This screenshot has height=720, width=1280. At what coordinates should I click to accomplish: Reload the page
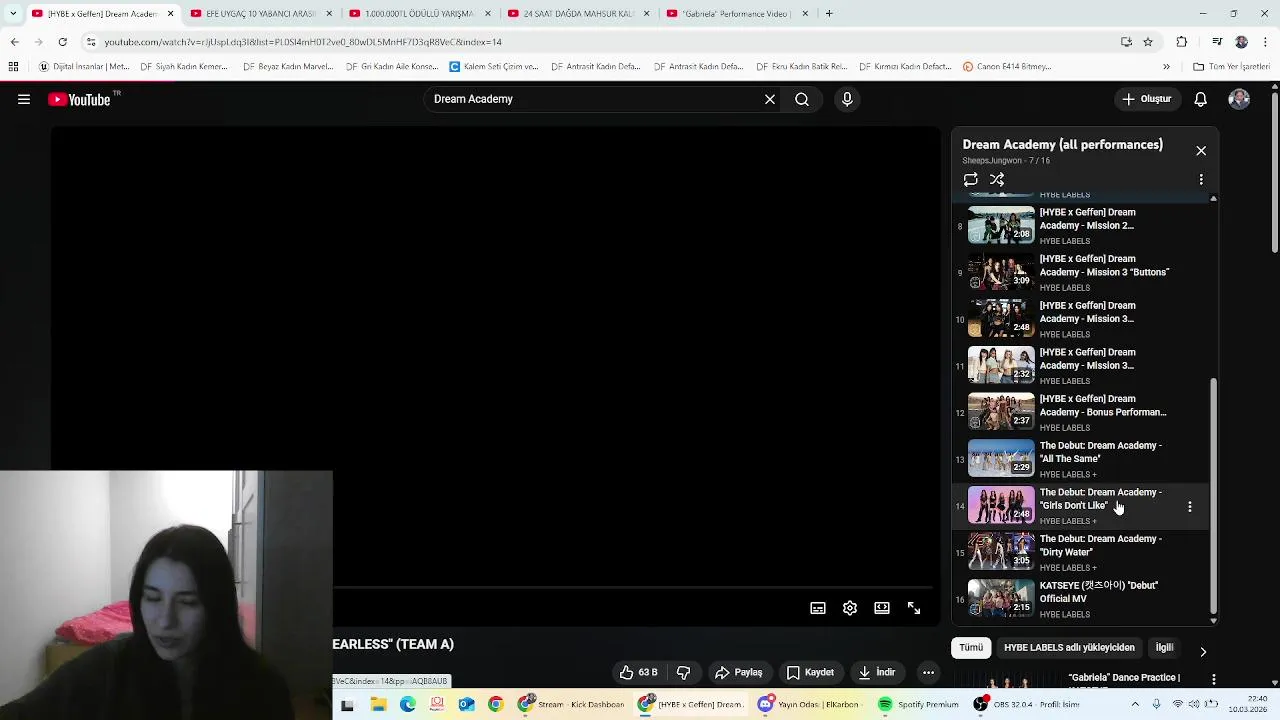pos(62,42)
